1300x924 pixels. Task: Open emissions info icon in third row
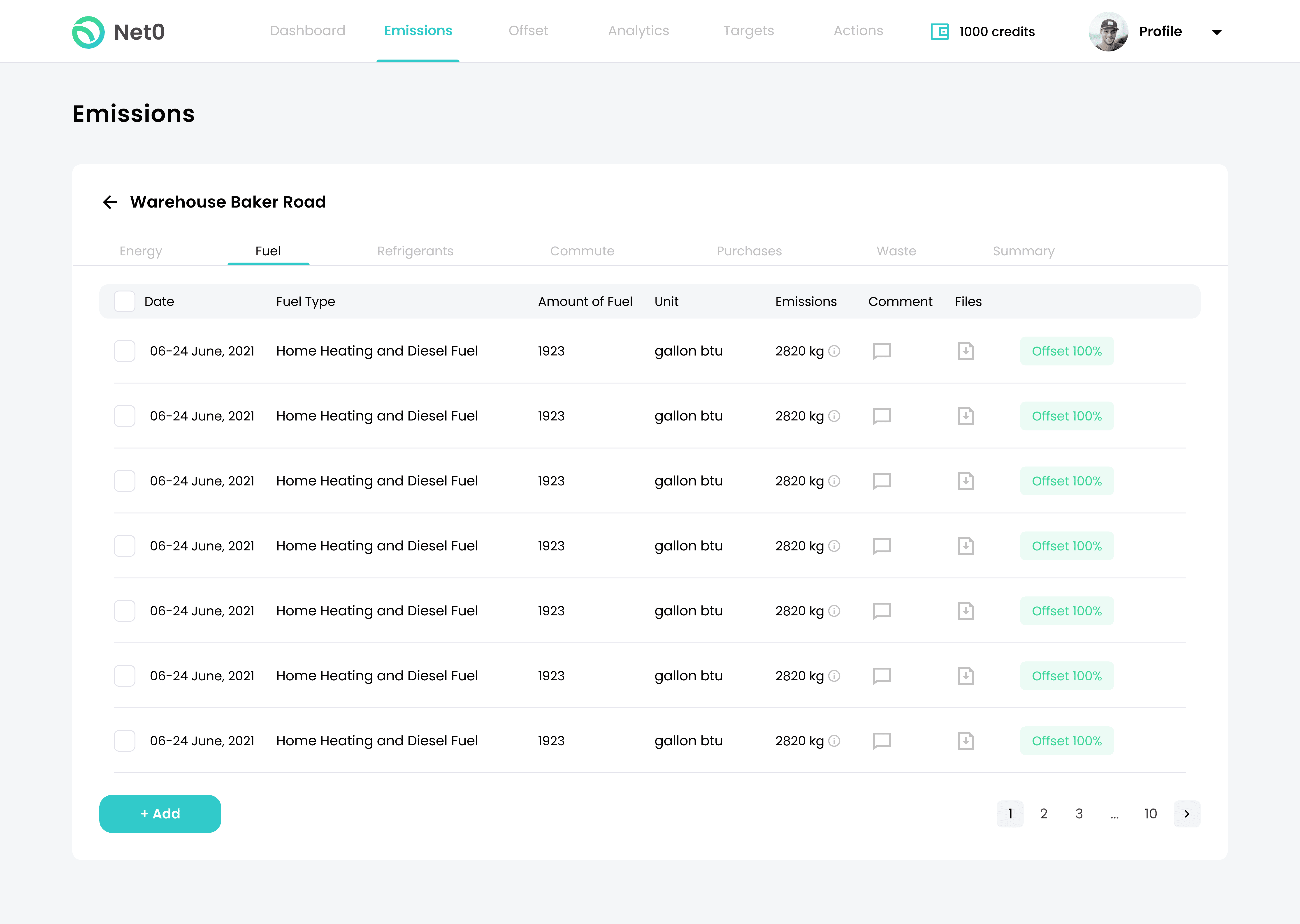[834, 481]
